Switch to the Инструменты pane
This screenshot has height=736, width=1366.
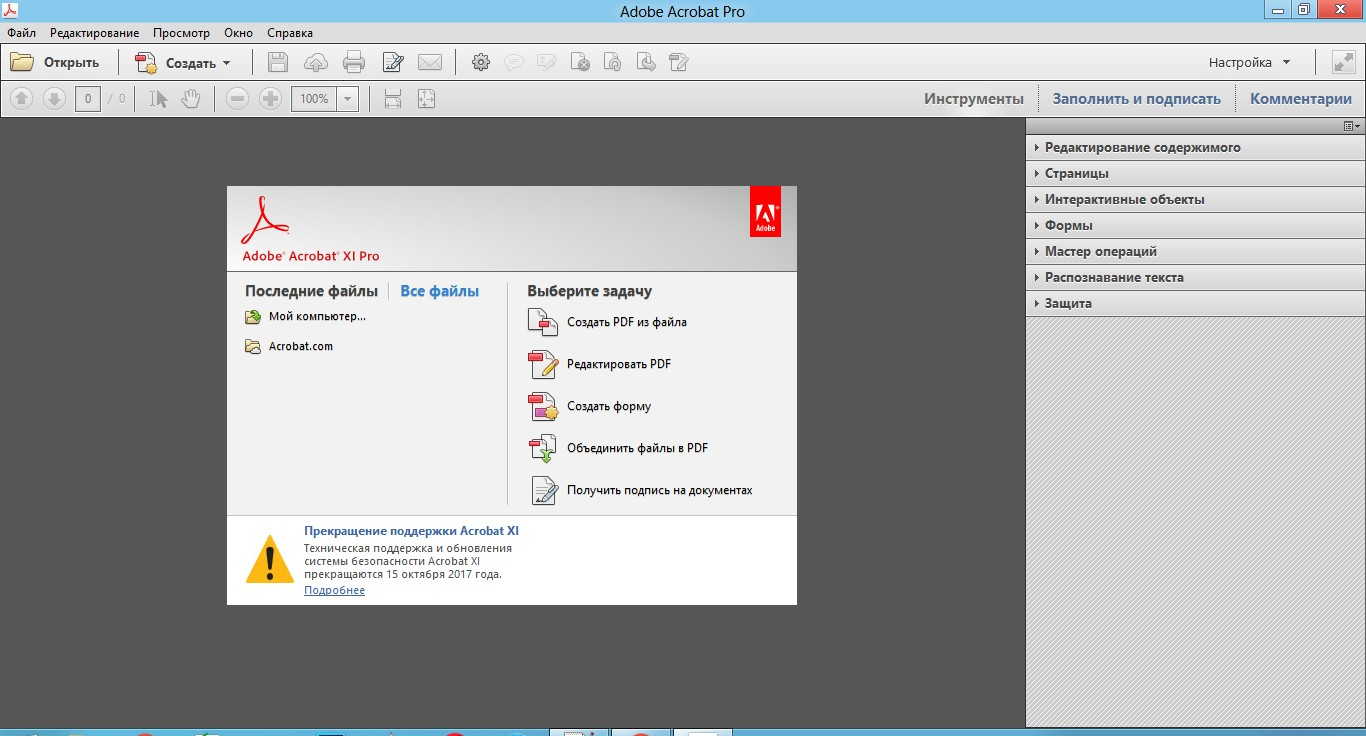(974, 98)
